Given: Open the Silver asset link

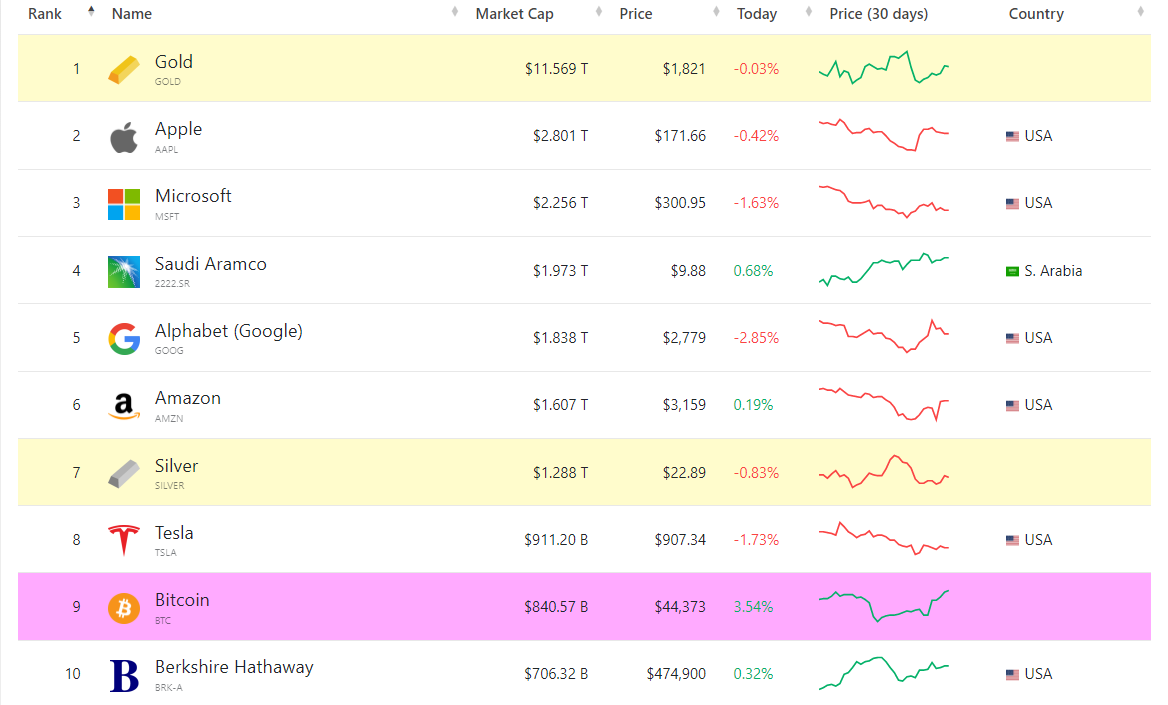Looking at the screenshot, I should pyautogui.click(x=177, y=466).
